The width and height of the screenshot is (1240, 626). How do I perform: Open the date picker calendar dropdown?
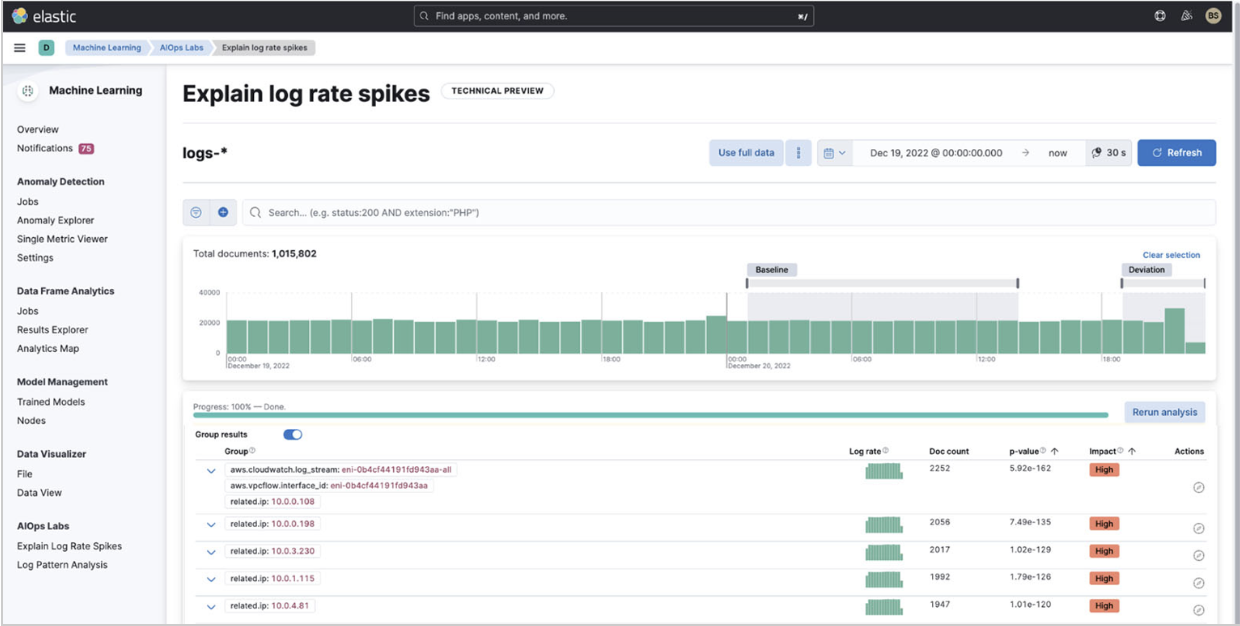(x=834, y=152)
